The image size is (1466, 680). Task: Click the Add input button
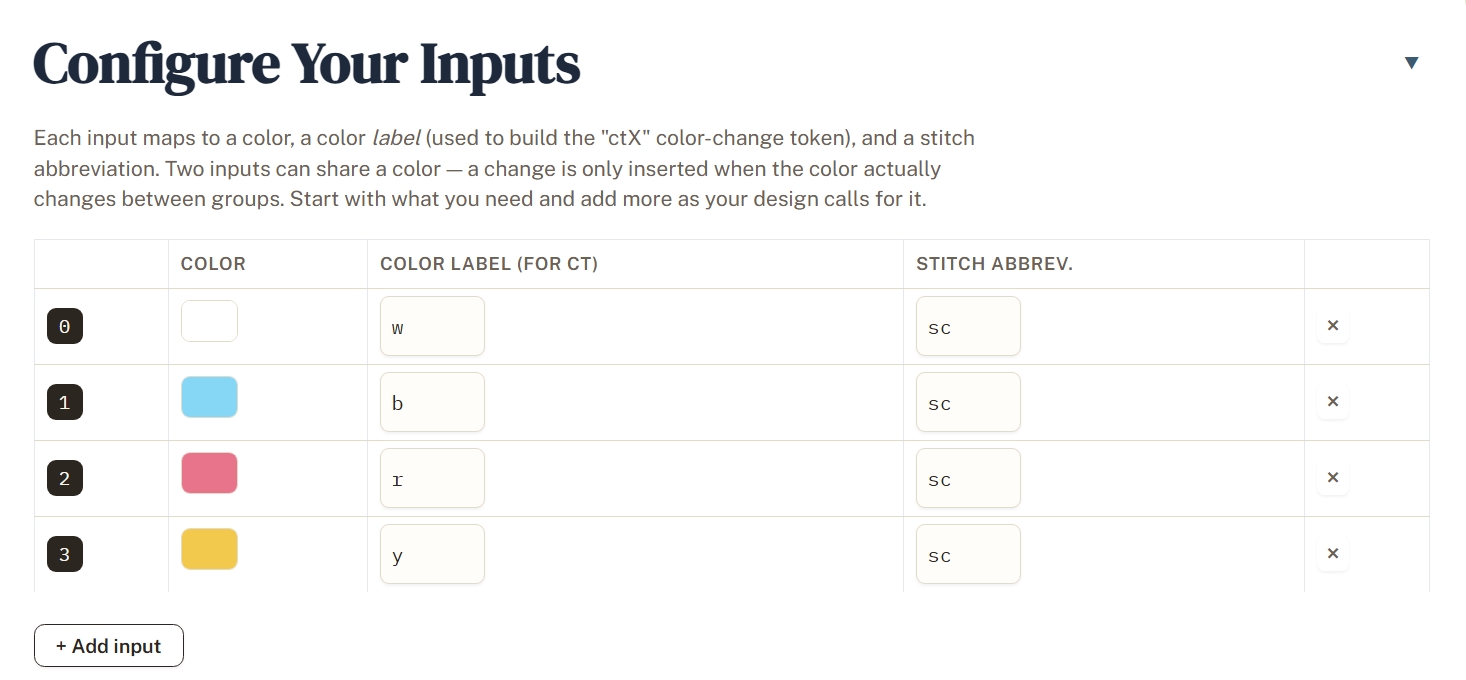[x=109, y=646]
